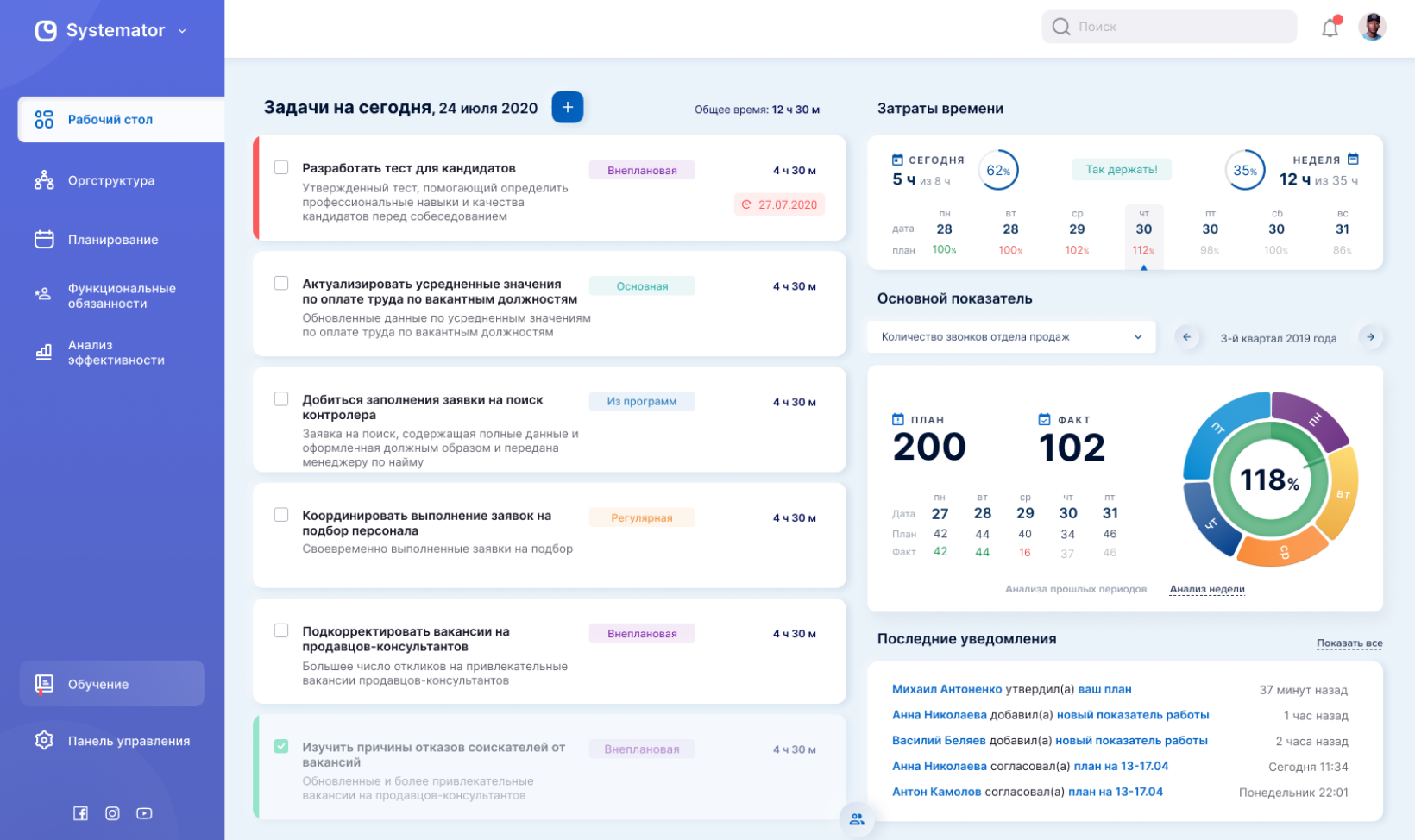1415x840 pixels.
Task: Open план на 13-17.04 by Антон Камолов
Action: coord(1116,792)
